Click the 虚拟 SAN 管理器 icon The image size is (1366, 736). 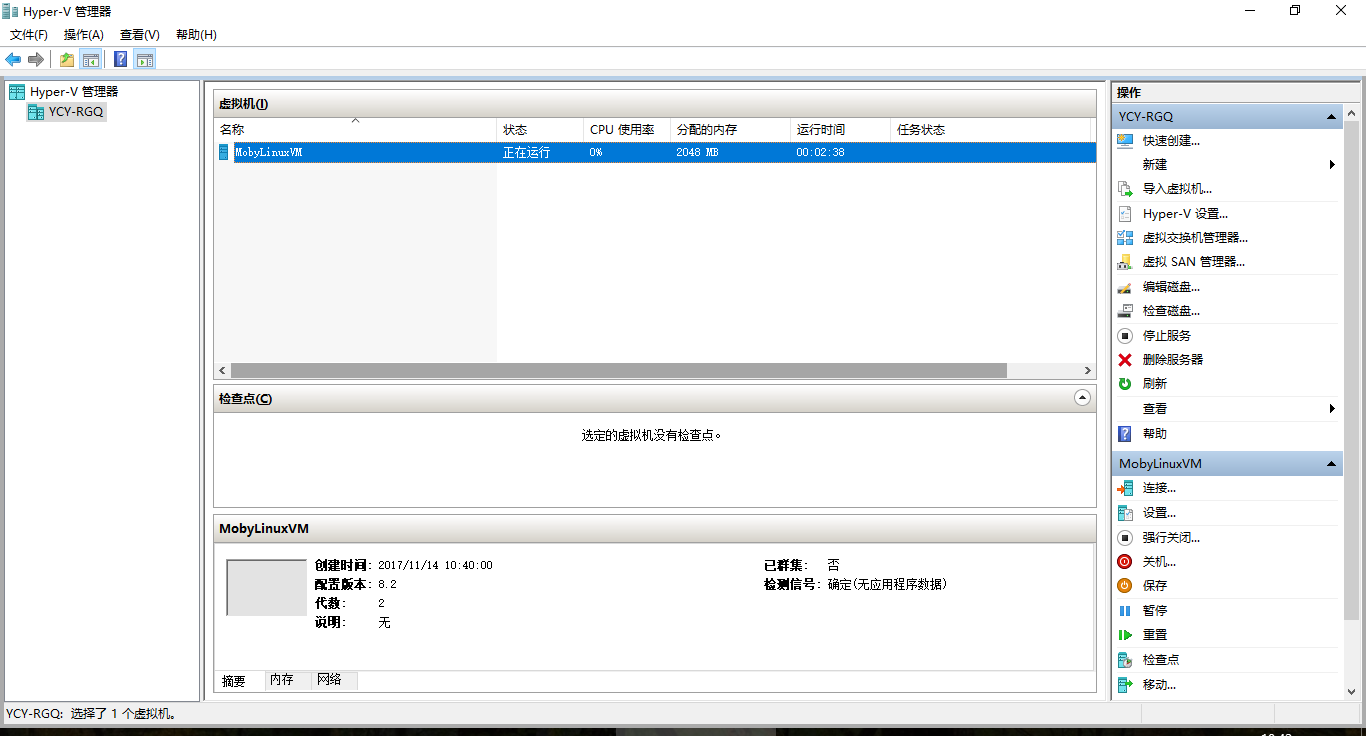1125,262
